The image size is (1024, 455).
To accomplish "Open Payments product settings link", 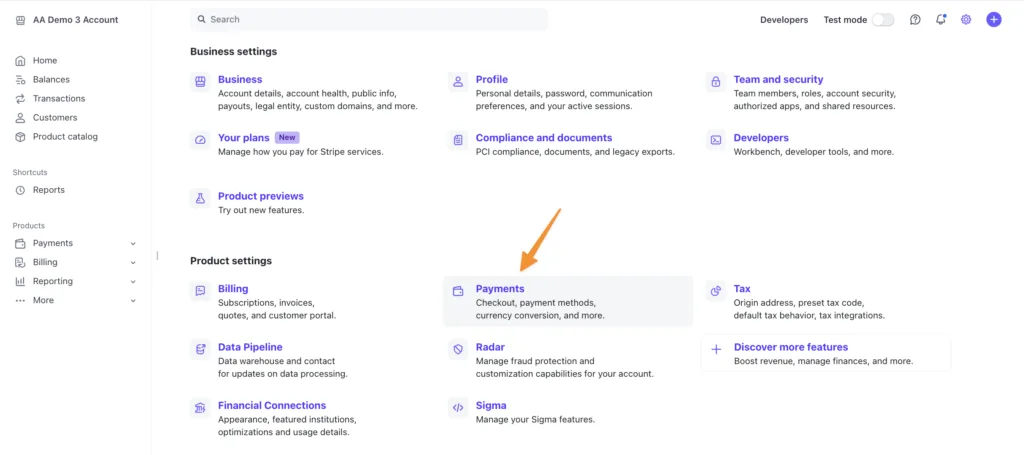I will coord(500,289).
